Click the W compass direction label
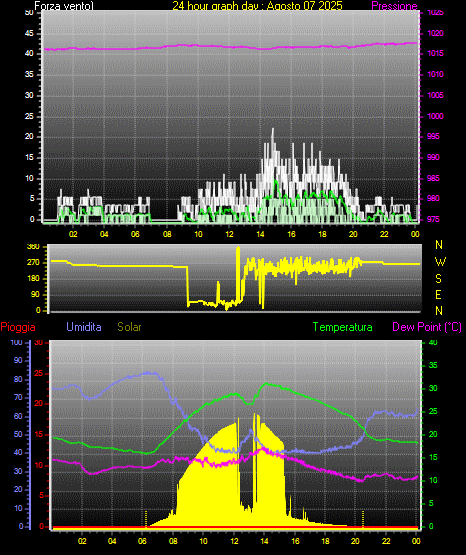The width and height of the screenshot is (466, 555). click(x=440, y=262)
